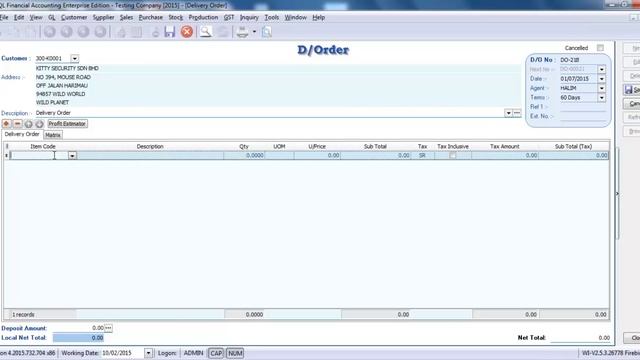The height and width of the screenshot is (360, 640).
Task: Click the ADMIN logon name in status bar
Action: tap(193, 353)
